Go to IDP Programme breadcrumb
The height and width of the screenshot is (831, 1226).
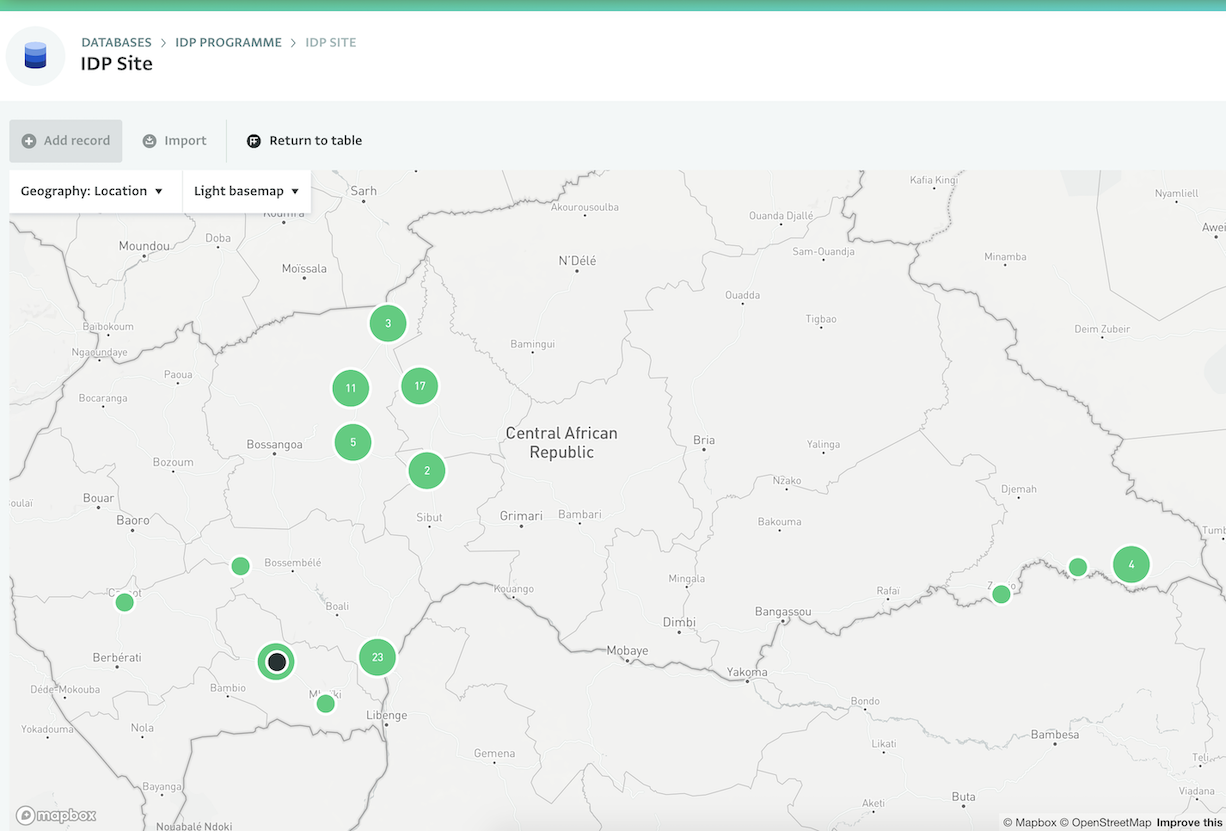228,42
